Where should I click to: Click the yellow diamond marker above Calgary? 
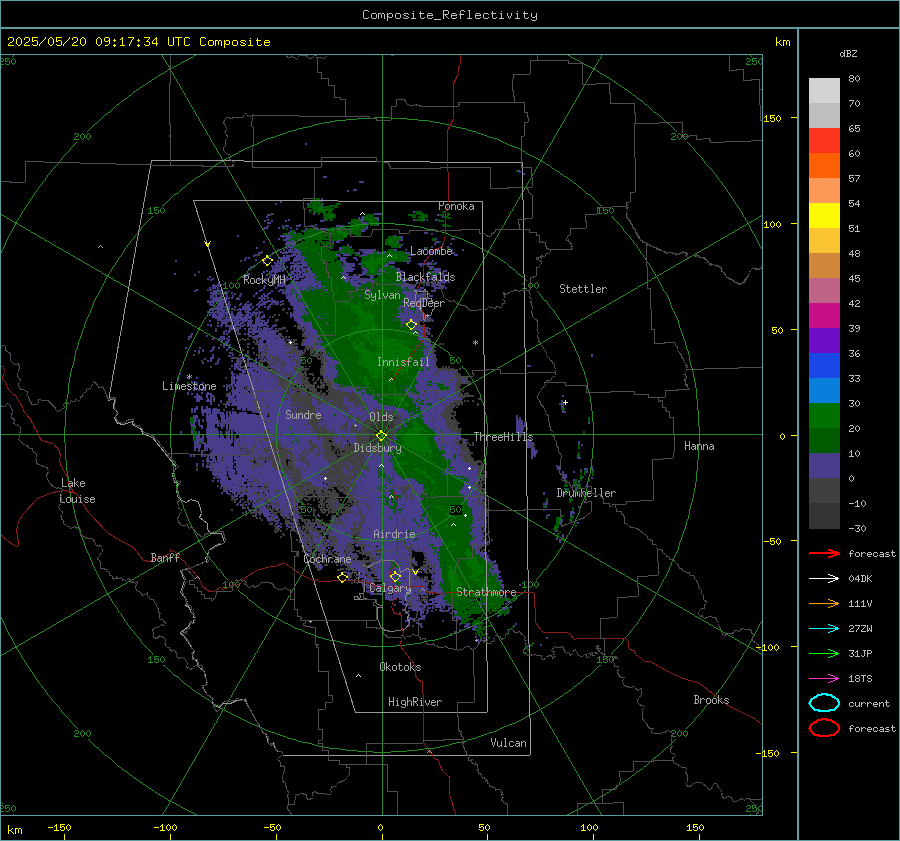tap(395, 576)
